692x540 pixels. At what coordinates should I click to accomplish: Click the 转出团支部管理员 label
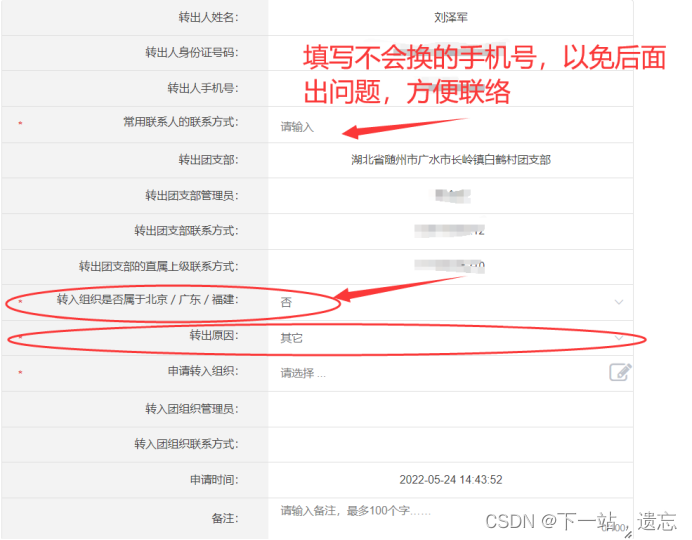(x=192, y=195)
